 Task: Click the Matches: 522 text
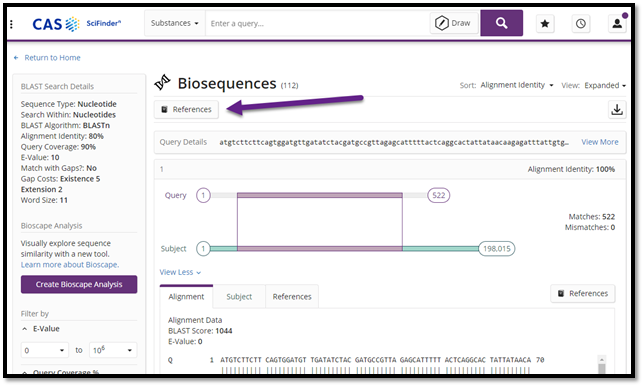(x=591, y=217)
